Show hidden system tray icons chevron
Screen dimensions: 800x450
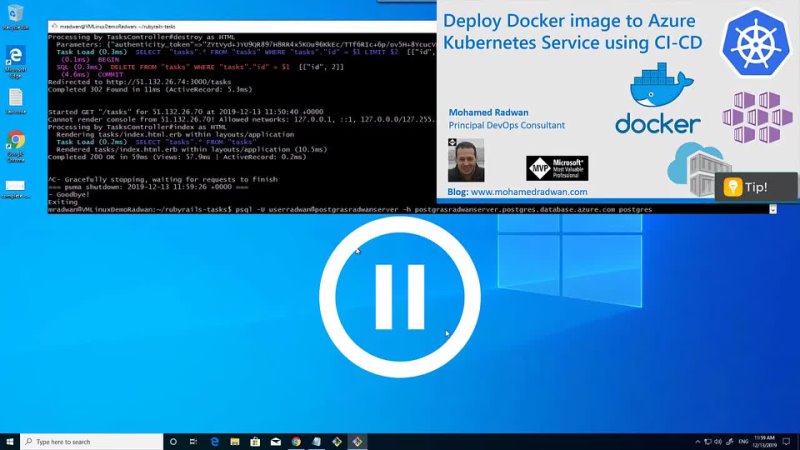697,442
